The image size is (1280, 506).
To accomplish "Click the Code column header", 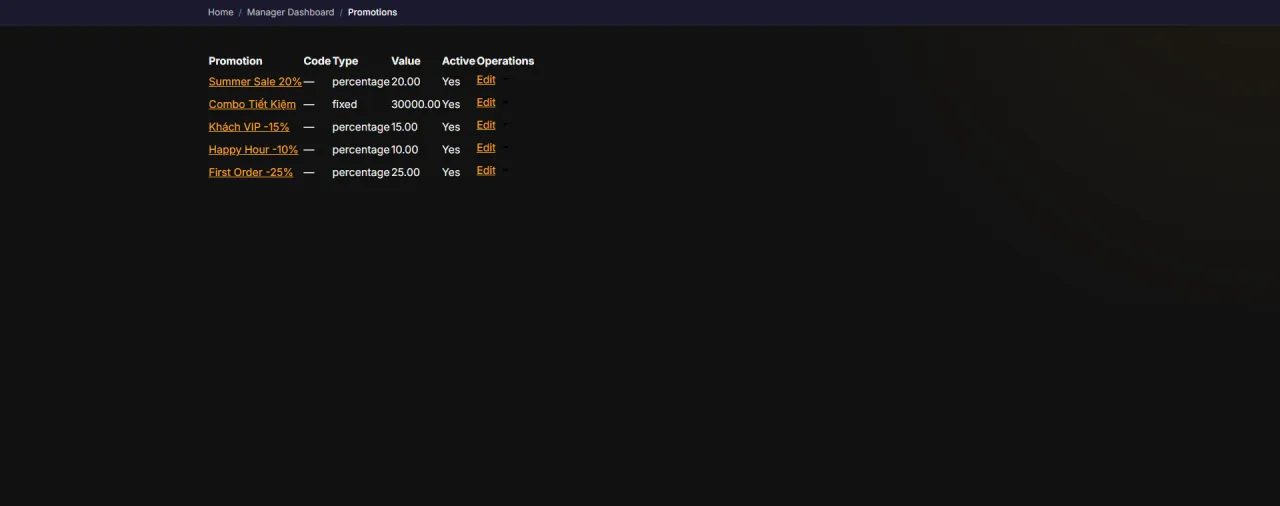I will (x=317, y=61).
